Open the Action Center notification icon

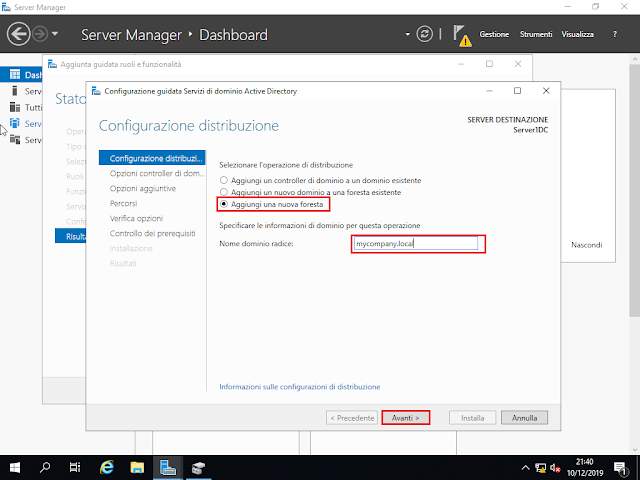tap(621, 468)
